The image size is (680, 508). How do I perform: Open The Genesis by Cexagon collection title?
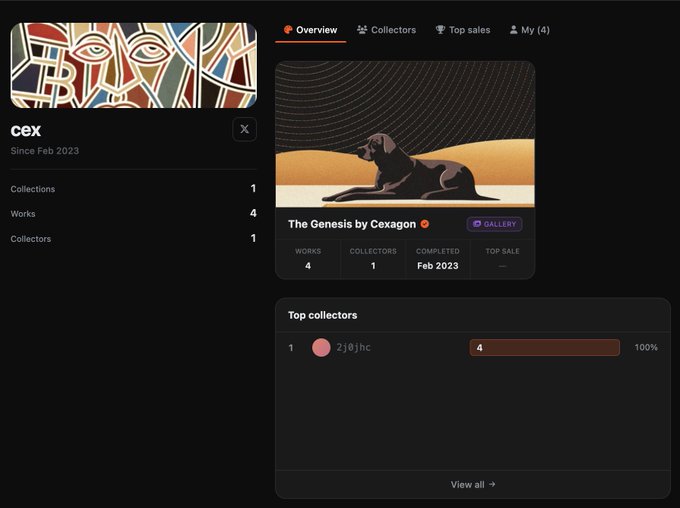click(x=352, y=224)
